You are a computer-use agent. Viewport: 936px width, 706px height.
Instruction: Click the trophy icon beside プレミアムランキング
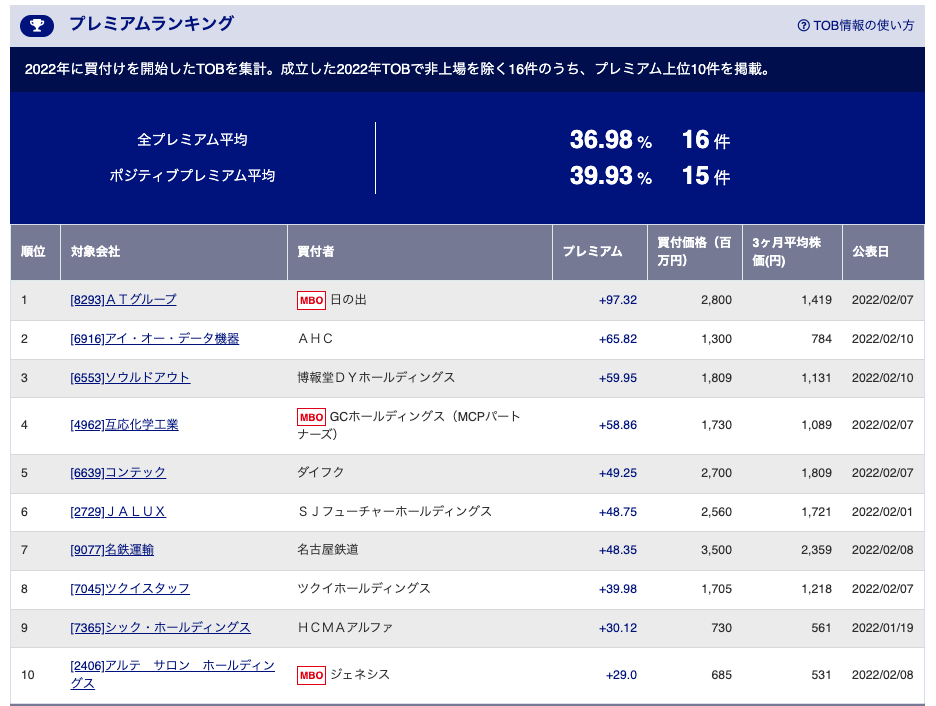tap(37, 26)
